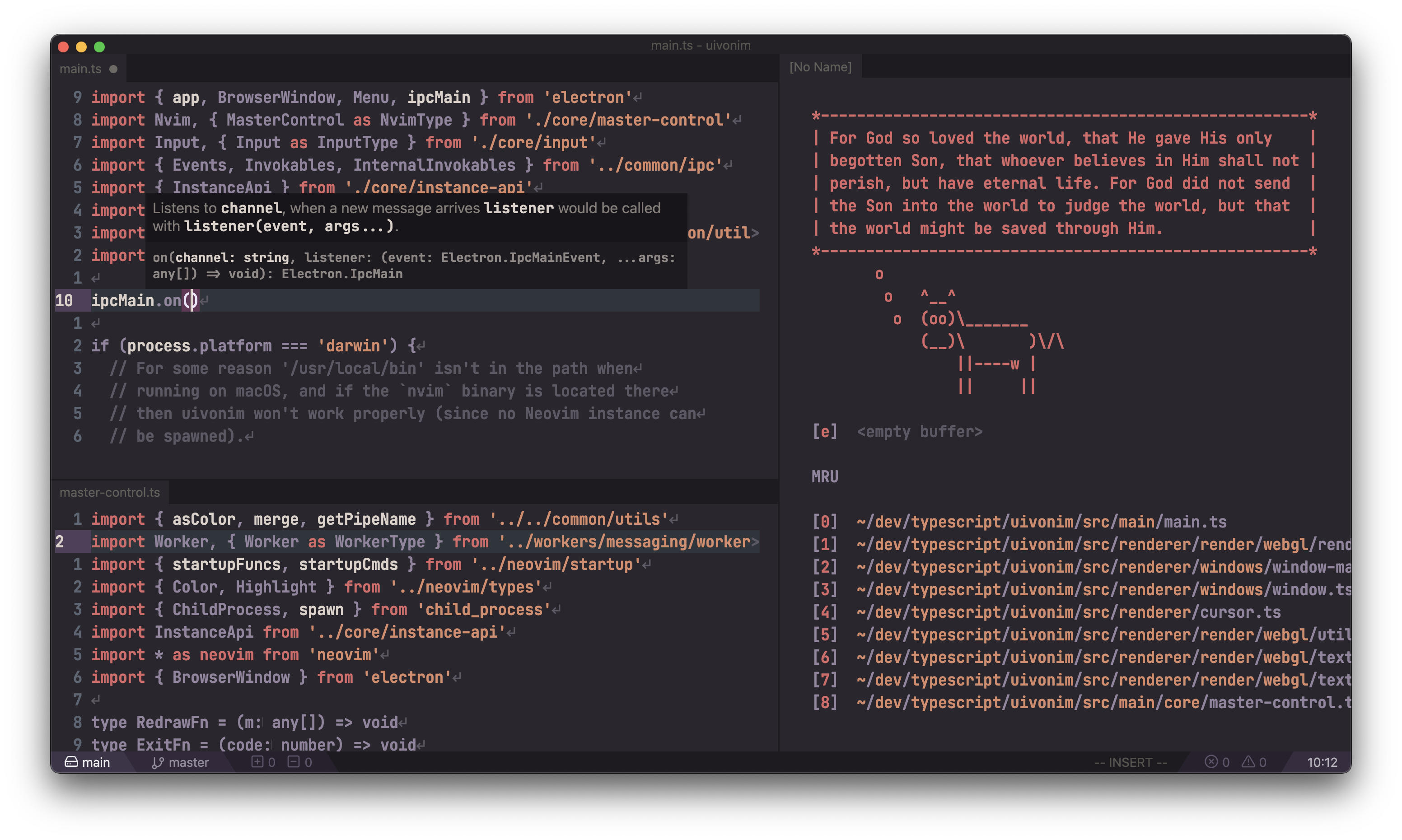1402x840 pixels.
Task: Click the unsaved-changes dot on main.ts tab
Action: (113, 69)
